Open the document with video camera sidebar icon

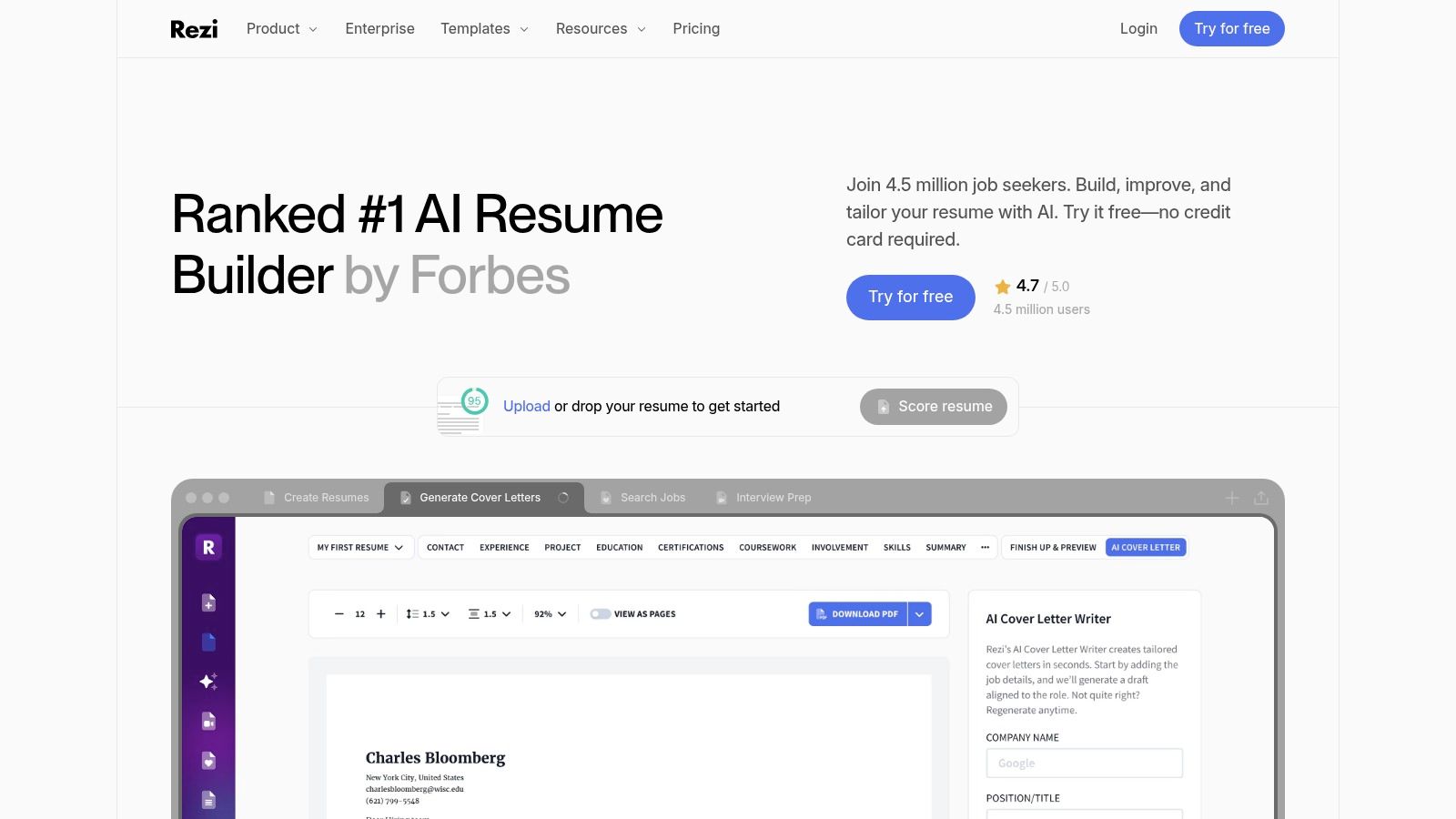point(208,722)
